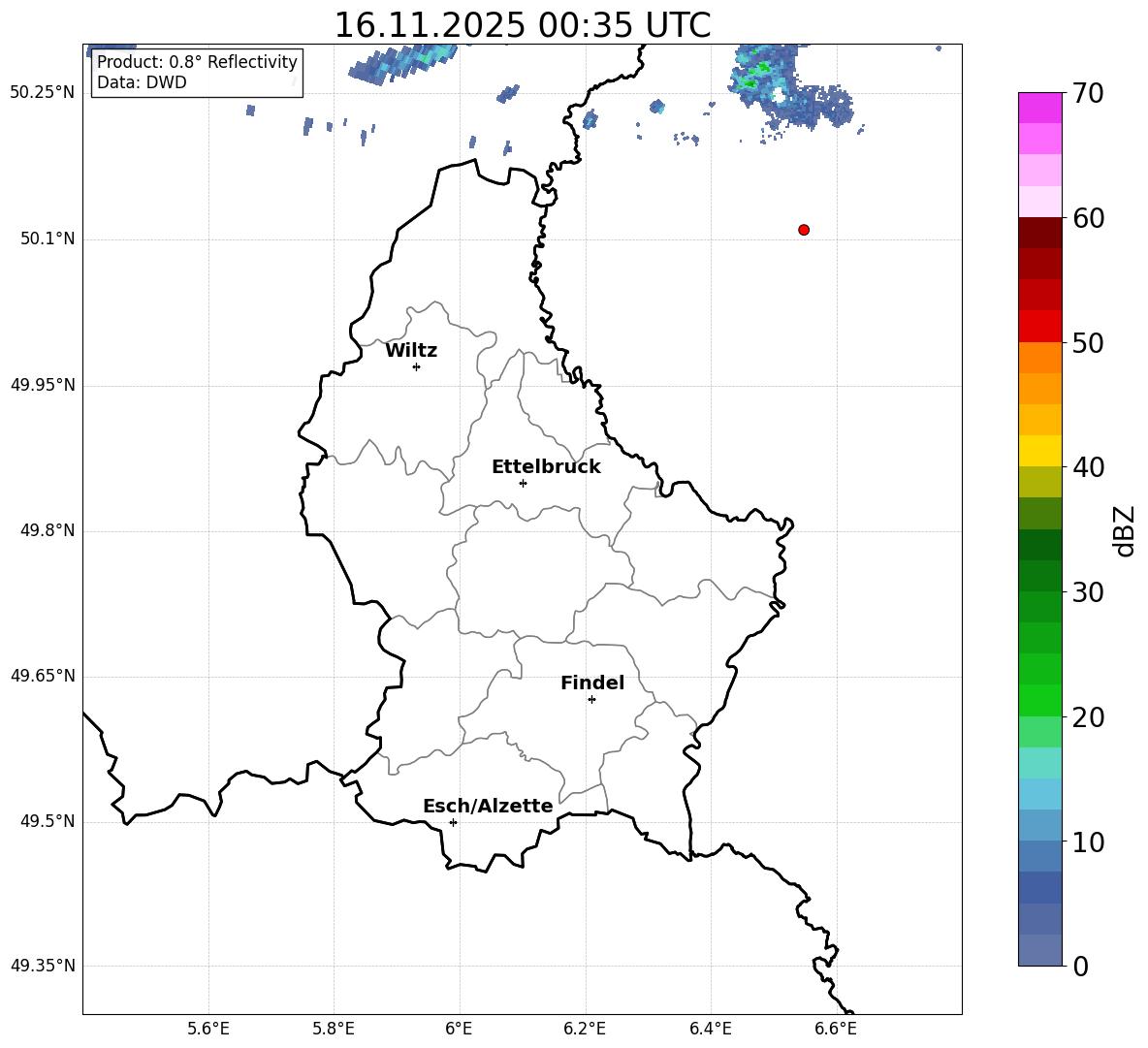
Task: Click the '49.35°N' latitude label
Action: [x=43, y=966]
